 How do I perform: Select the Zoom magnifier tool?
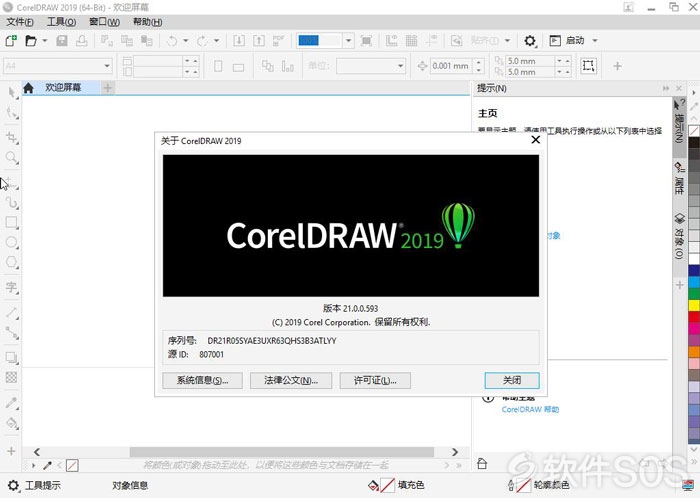[12, 157]
